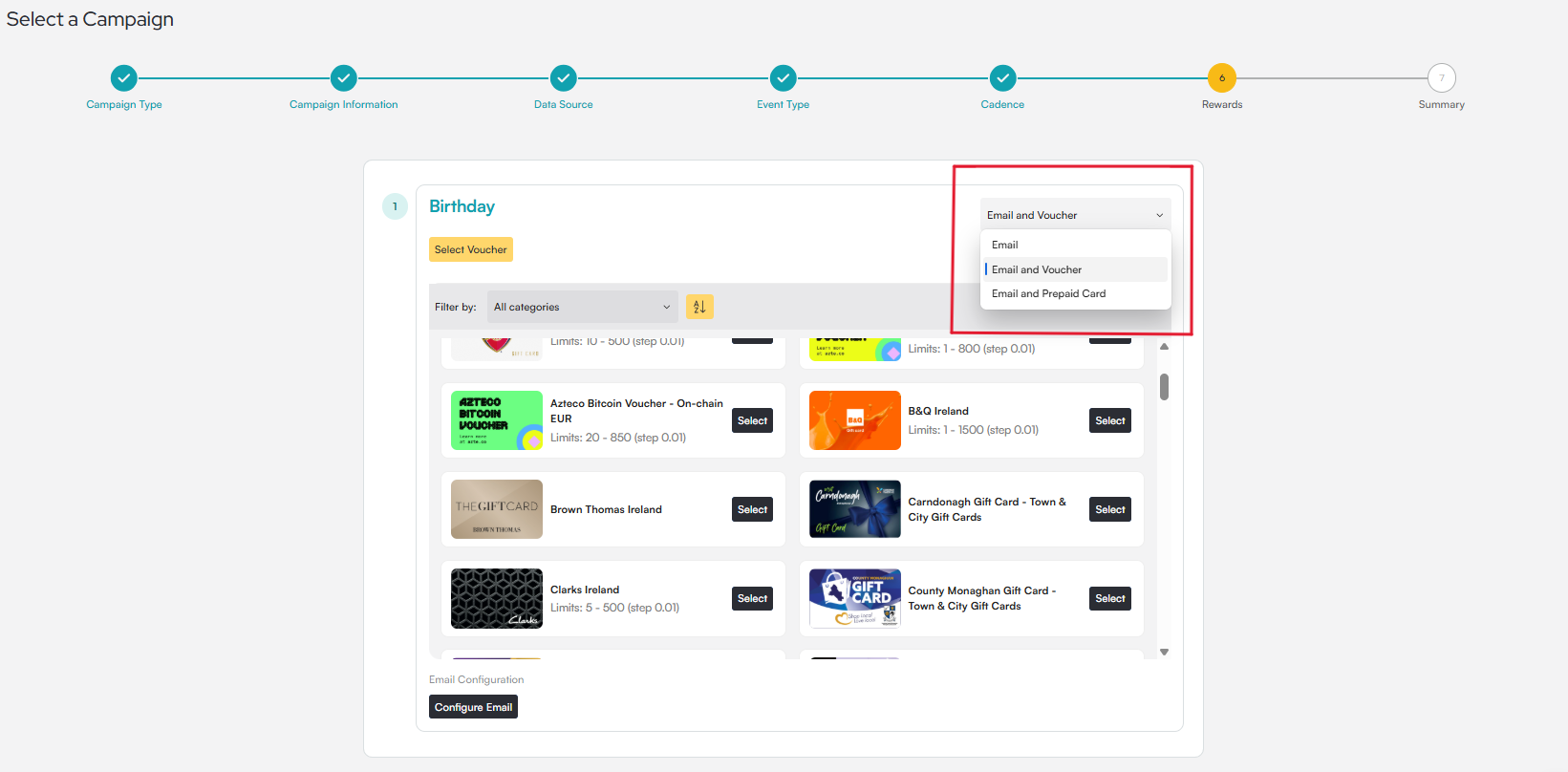
Task: Click the voucher list scrollbar thumb
Action: click(1164, 387)
